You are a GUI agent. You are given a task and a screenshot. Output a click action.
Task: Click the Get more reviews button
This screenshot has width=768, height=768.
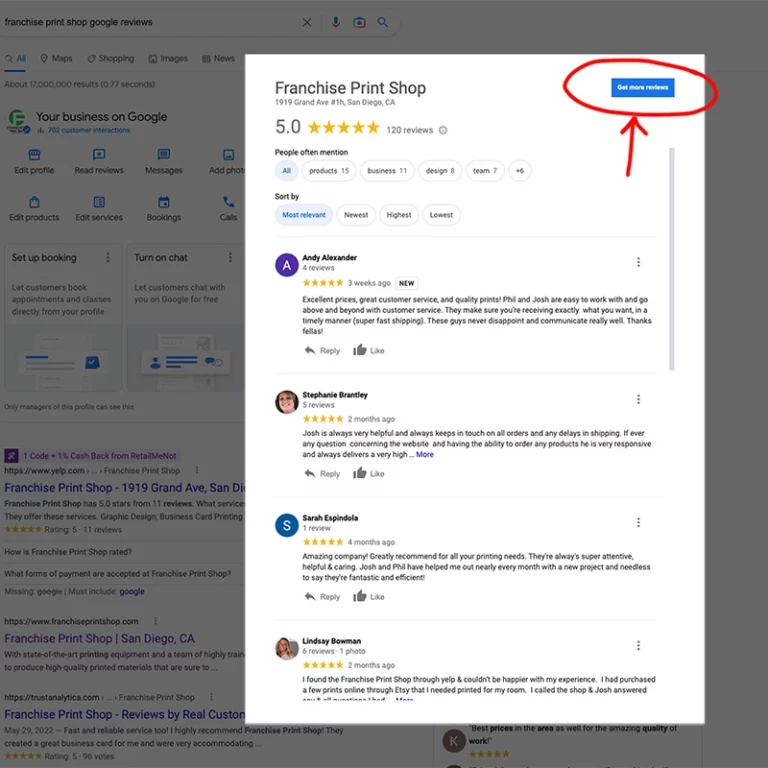pyautogui.click(x=643, y=88)
